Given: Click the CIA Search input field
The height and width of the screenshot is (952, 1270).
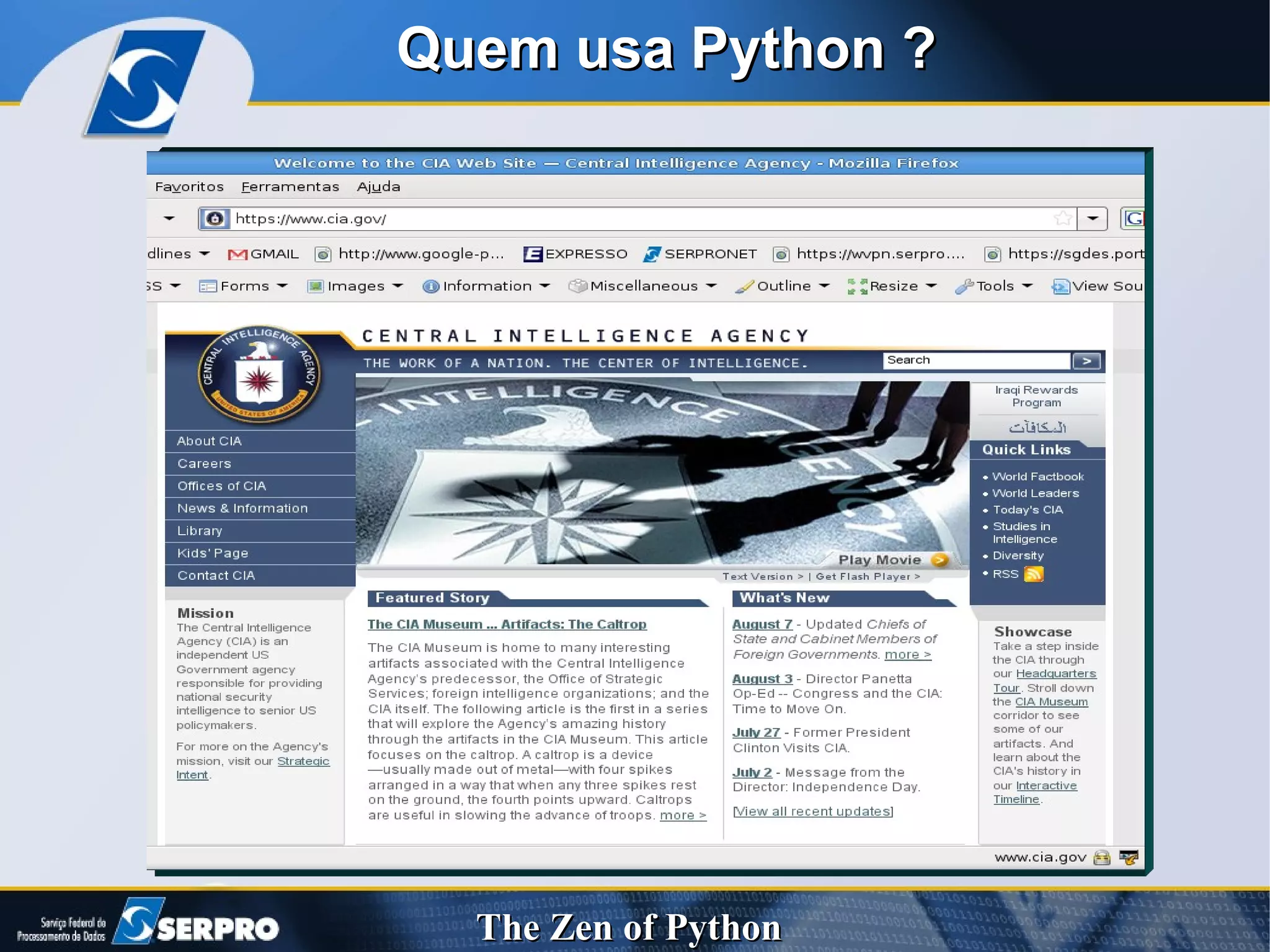Looking at the screenshot, I should (x=976, y=360).
